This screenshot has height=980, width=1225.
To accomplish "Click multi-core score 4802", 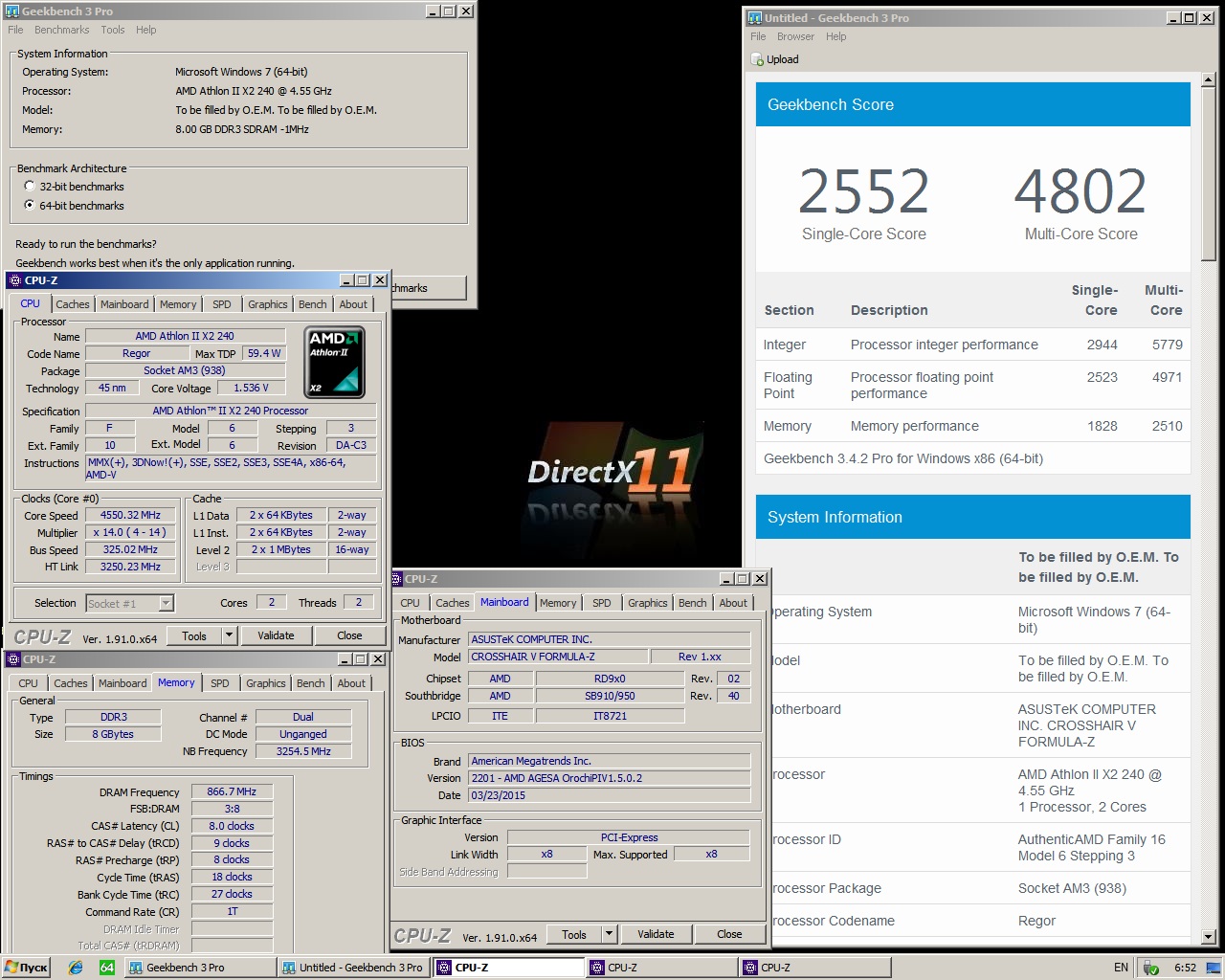I will (x=1080, y=192).
